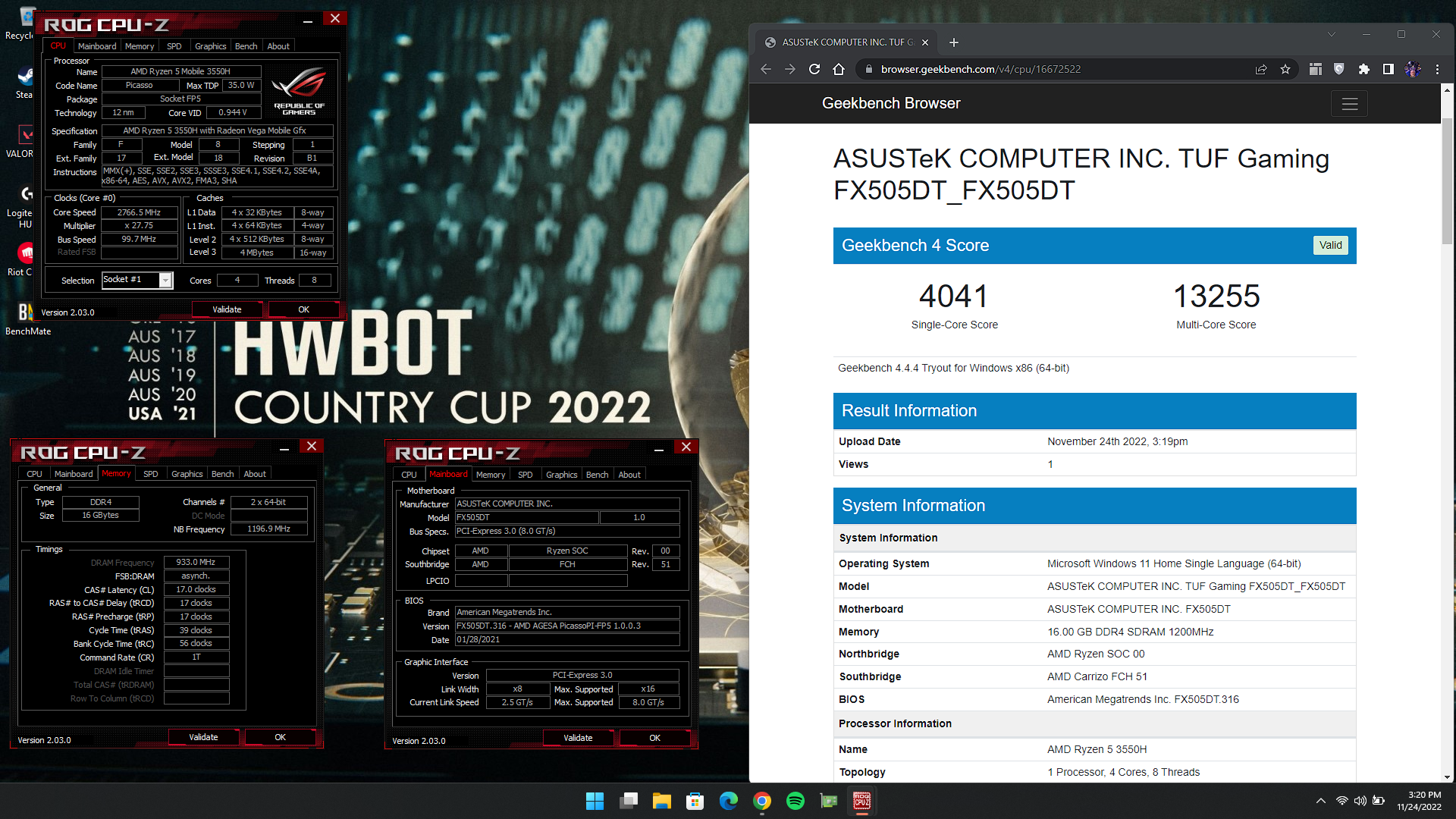
Task: Click Validate in Mainboard CPU-Z window
Action: (578, 738)
